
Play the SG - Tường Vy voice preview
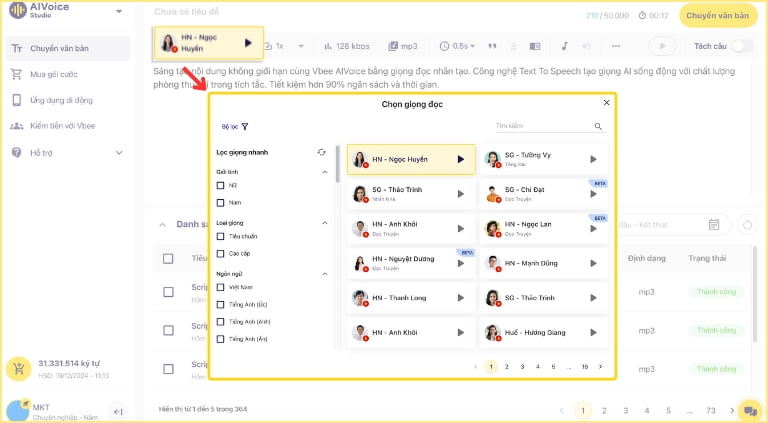click(x=593, y=159)
